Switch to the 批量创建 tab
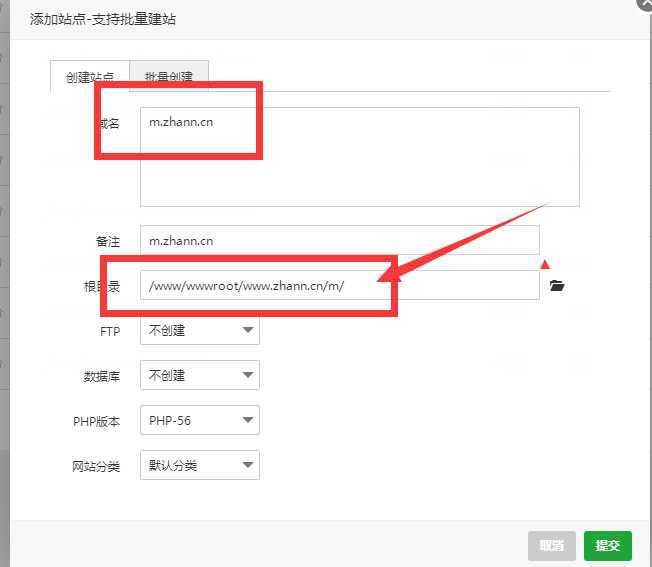This screenshot has height=567, width=652. (x=169, y=76)
